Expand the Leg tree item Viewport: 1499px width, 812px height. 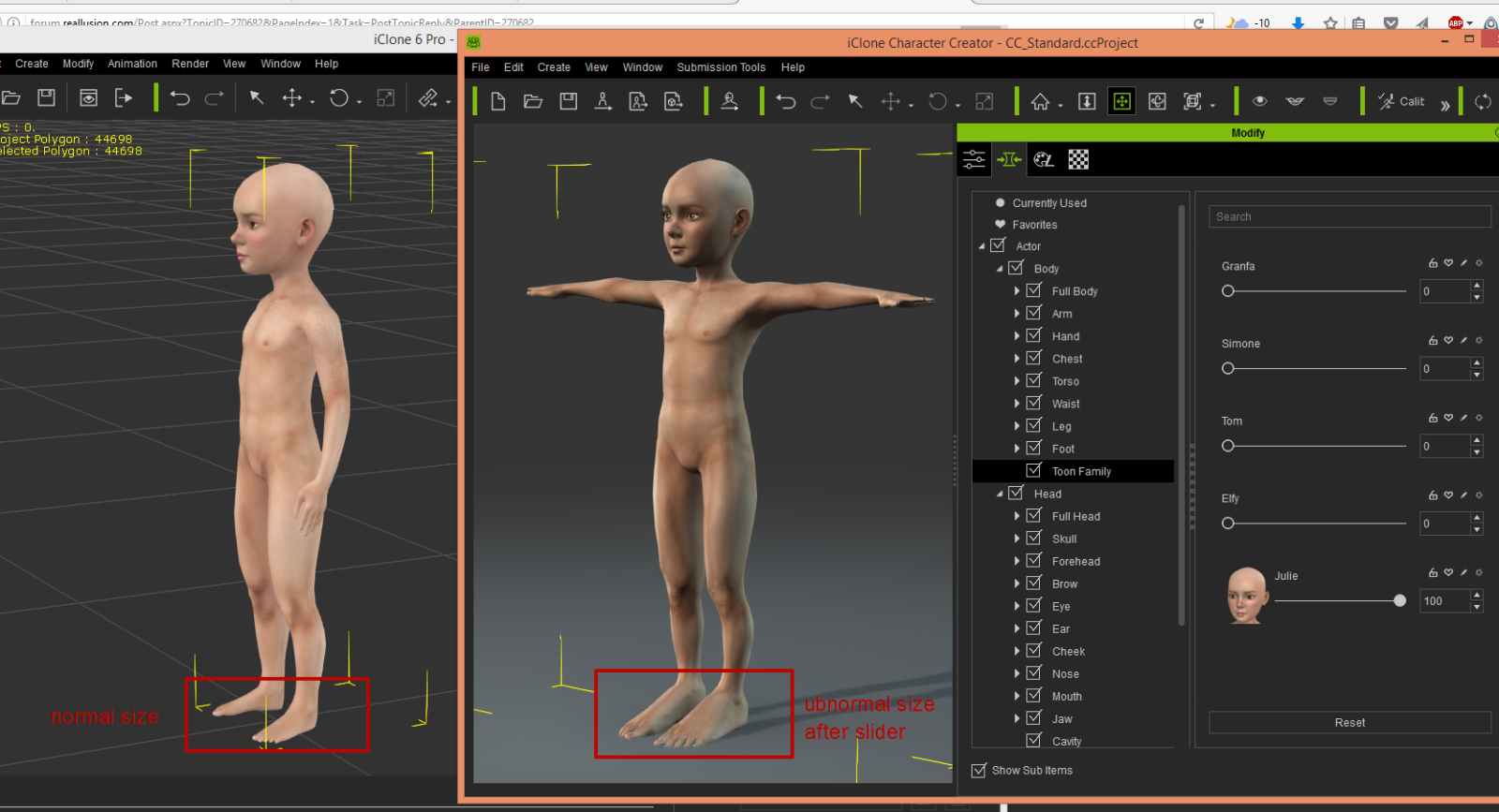[x=1017, y=426]
